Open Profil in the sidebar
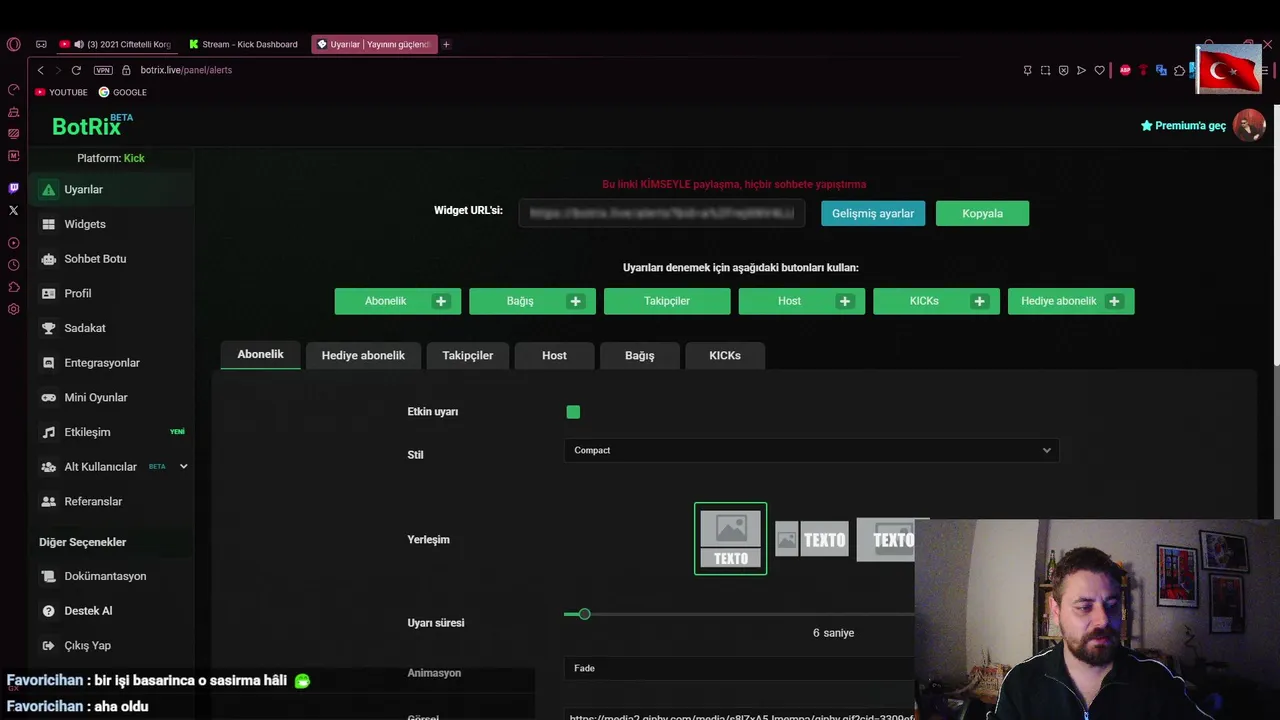The height and width of the screenshot is (720, 1280). 77,293
